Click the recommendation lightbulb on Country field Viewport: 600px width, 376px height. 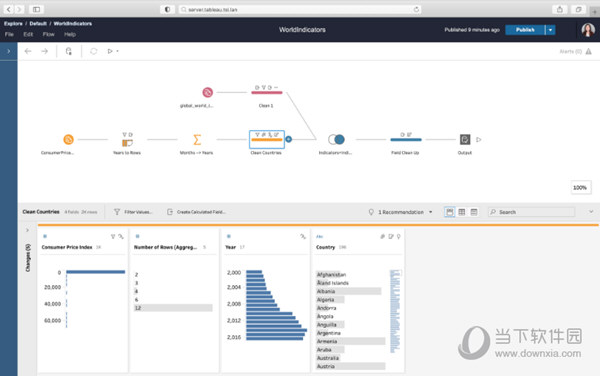pos(399,237)
